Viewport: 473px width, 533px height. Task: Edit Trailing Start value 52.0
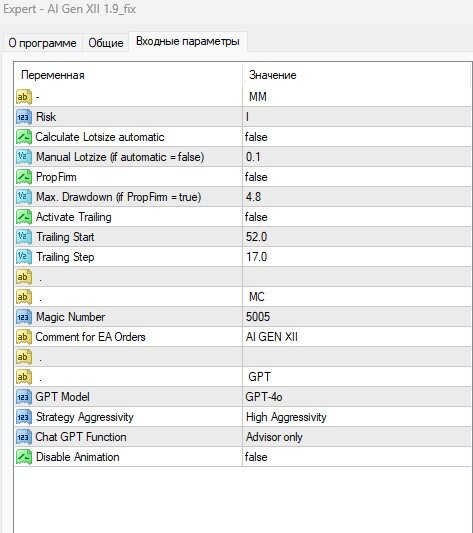point(357,237)
